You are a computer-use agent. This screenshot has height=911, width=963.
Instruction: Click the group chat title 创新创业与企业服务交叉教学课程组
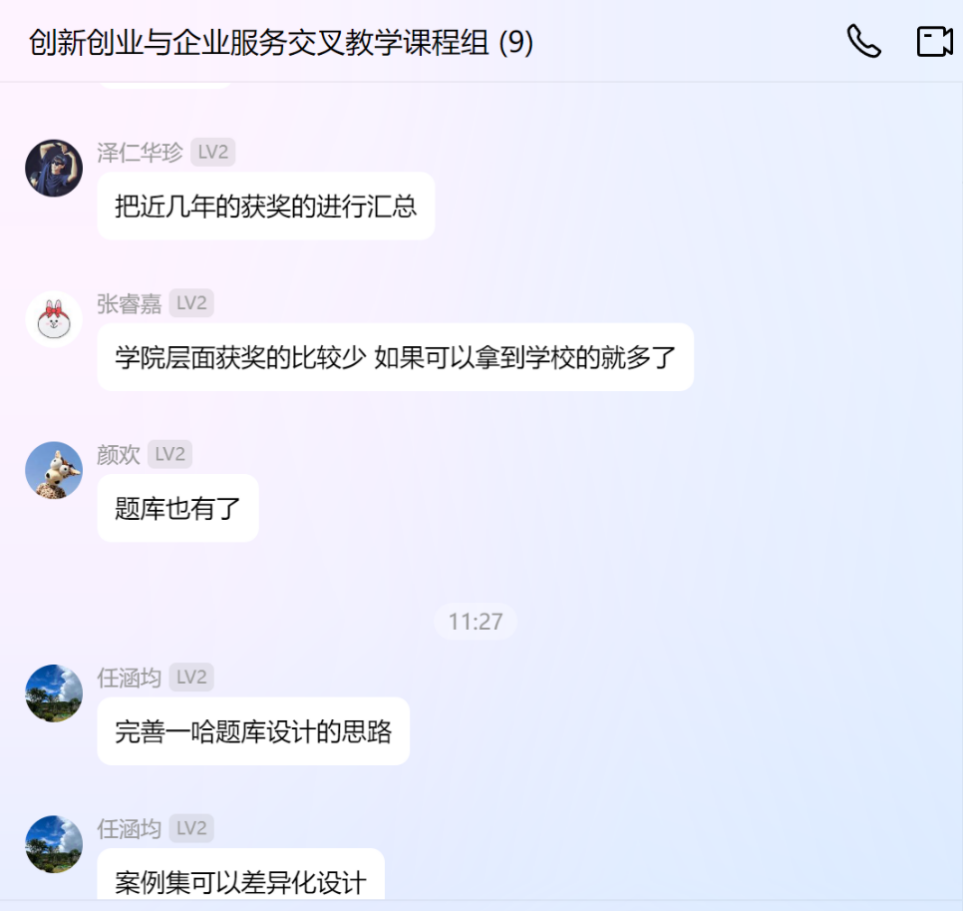(x=259, y=42)
